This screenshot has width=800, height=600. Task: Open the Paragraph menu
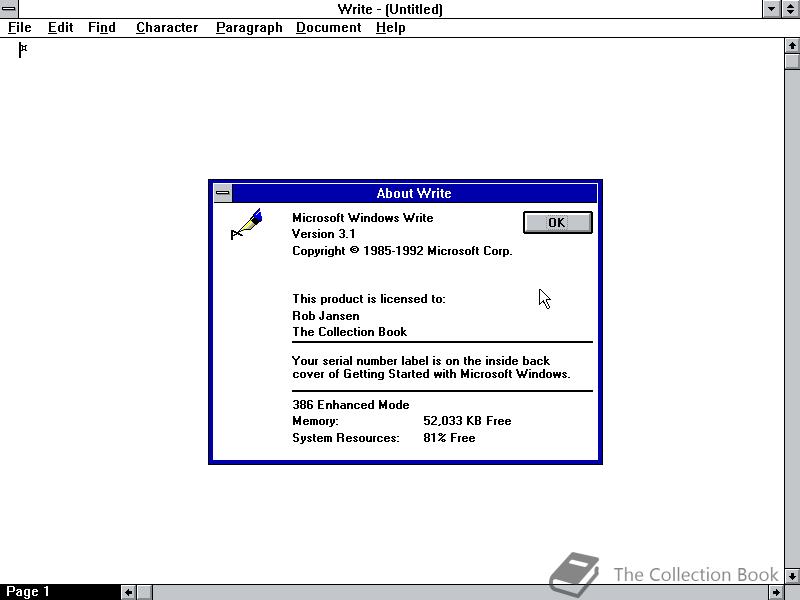tap(249, 28)
